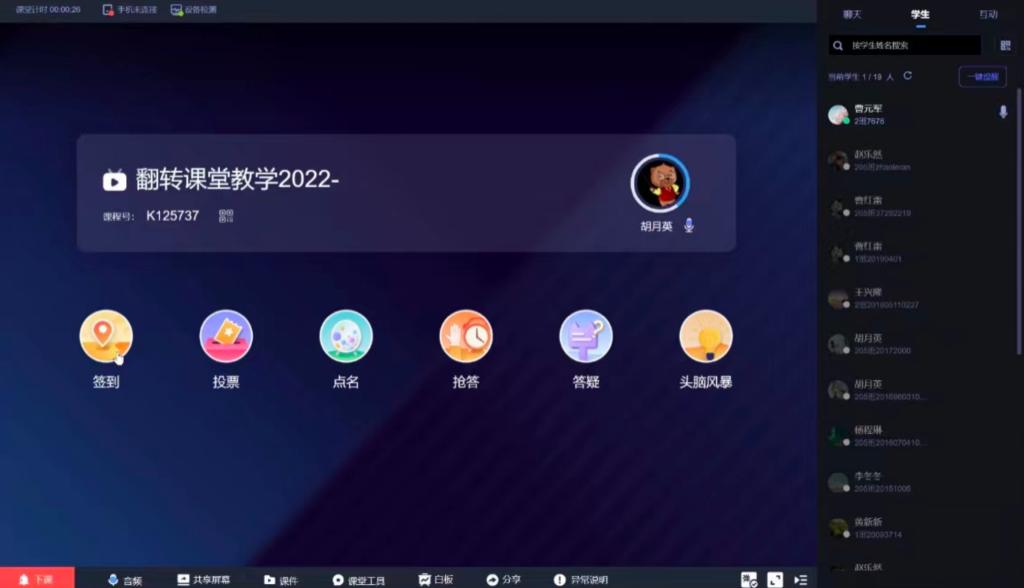The height and width of the screenshot is (588, 1024).
Task: Start a 投票 voting activity
Action: point(226,337)
